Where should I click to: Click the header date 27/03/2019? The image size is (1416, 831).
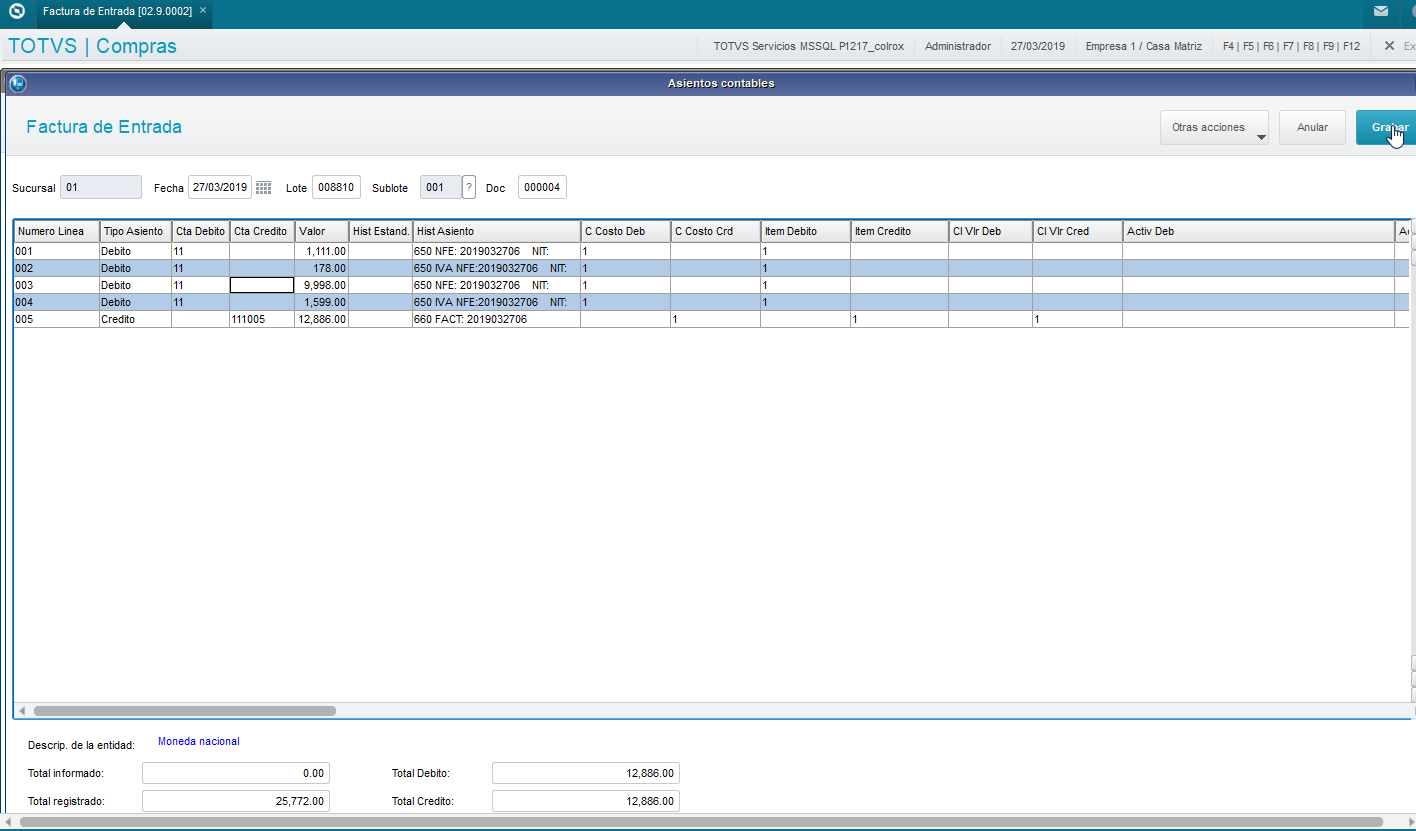[1038, 46]
